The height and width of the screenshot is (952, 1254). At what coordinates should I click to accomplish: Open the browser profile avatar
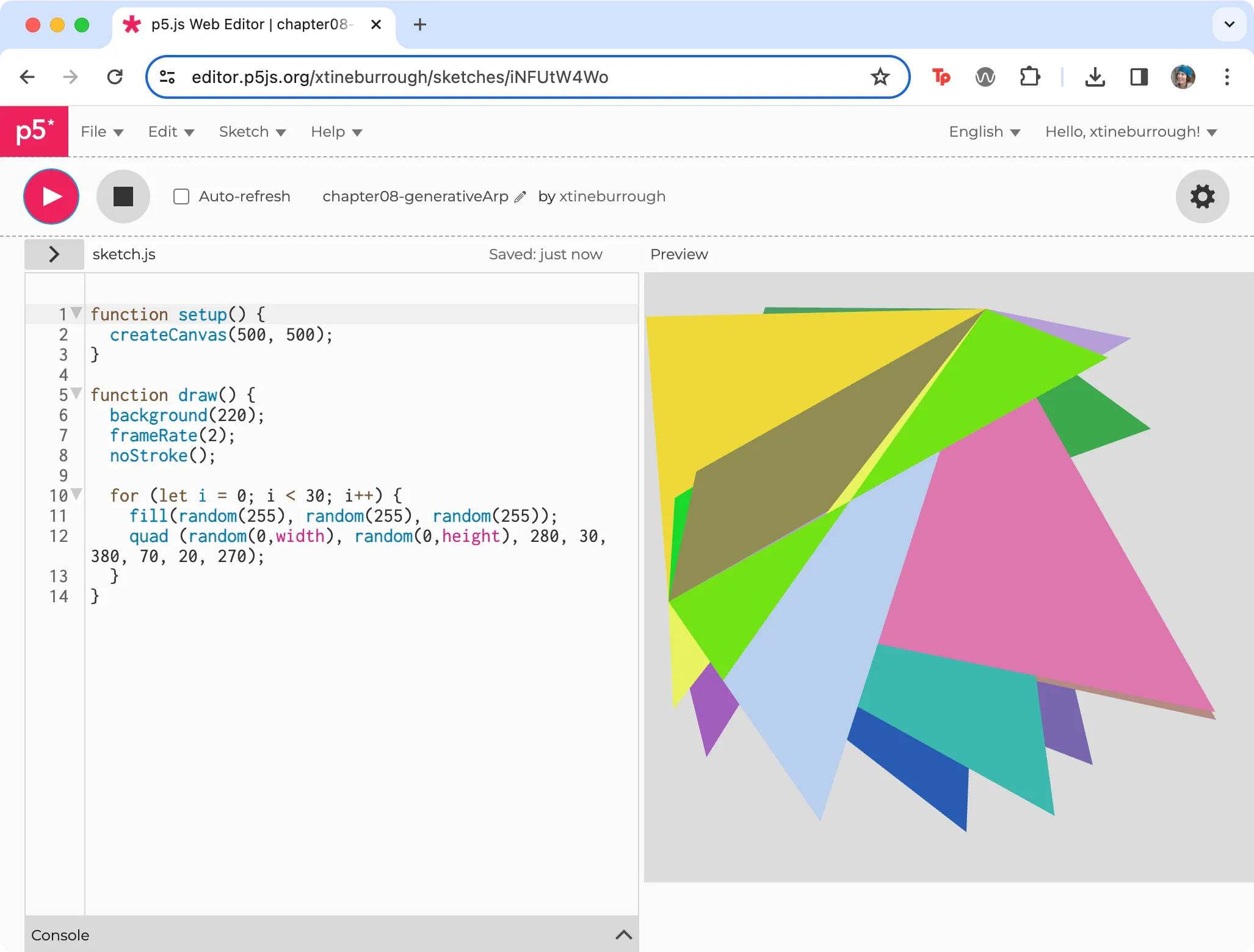pyautogui.click(x=1183, y=76)
